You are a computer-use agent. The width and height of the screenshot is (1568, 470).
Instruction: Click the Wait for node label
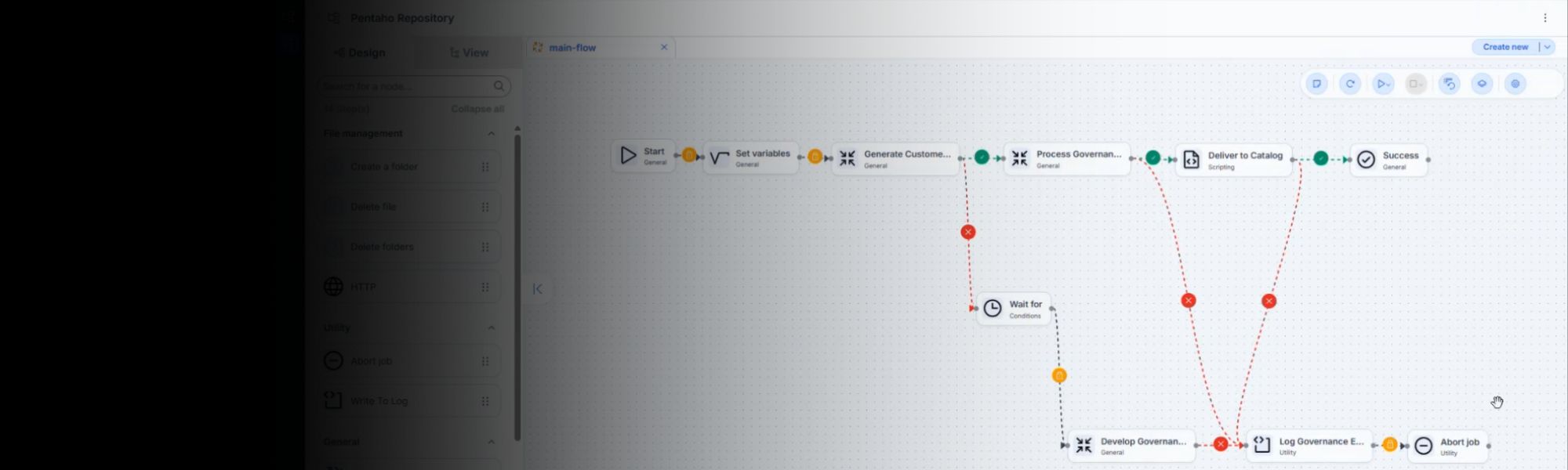(1025, 304)
